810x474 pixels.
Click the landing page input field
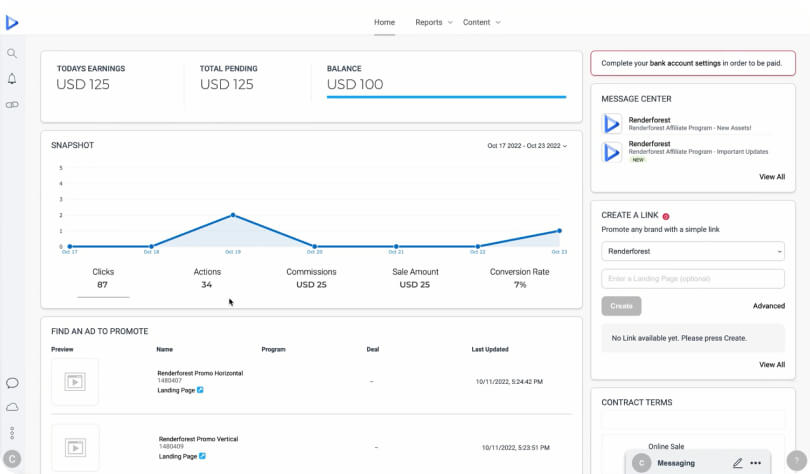pos(692,279)
